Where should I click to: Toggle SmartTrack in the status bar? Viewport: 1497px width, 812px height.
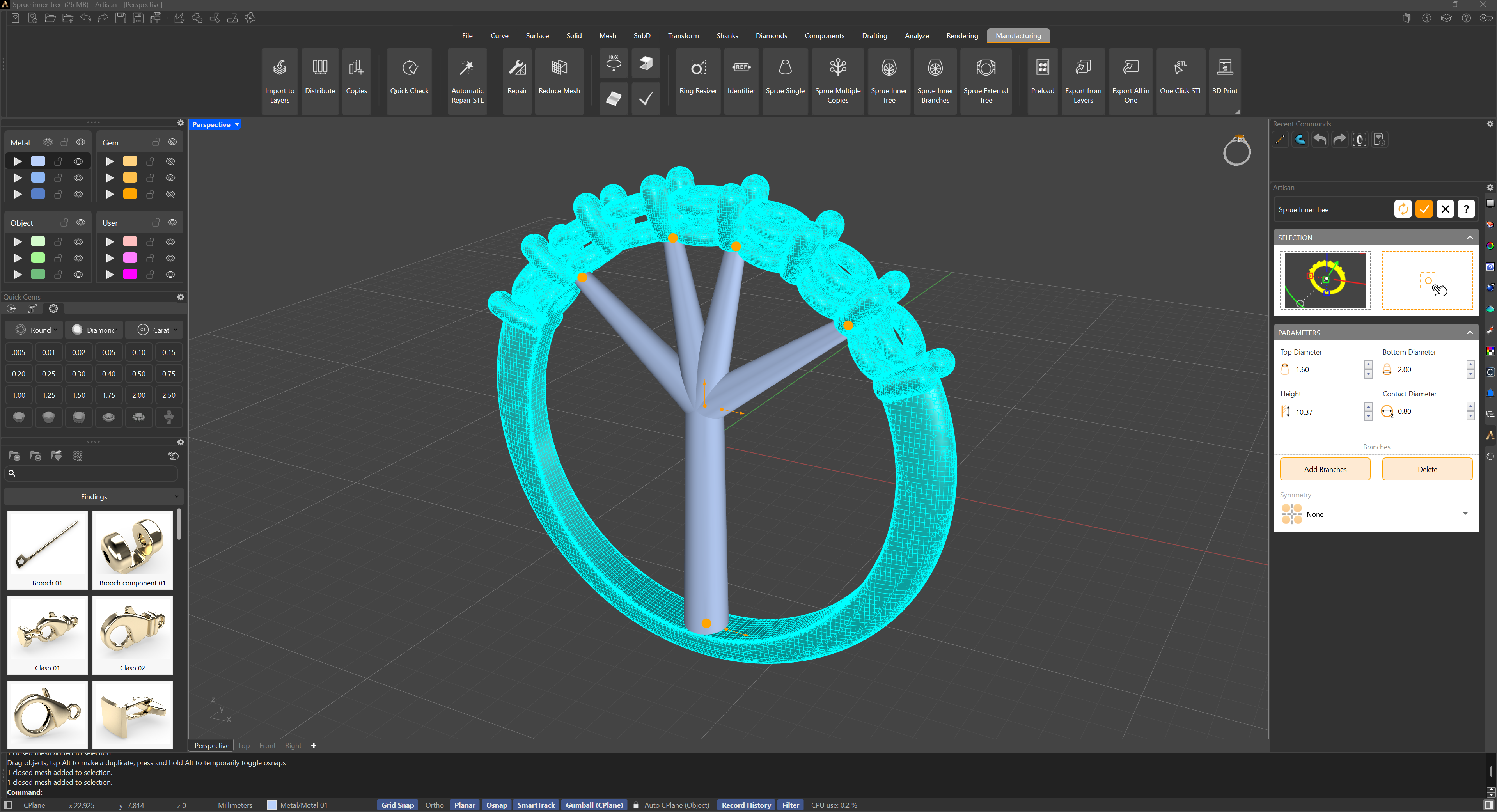point(536,805)
